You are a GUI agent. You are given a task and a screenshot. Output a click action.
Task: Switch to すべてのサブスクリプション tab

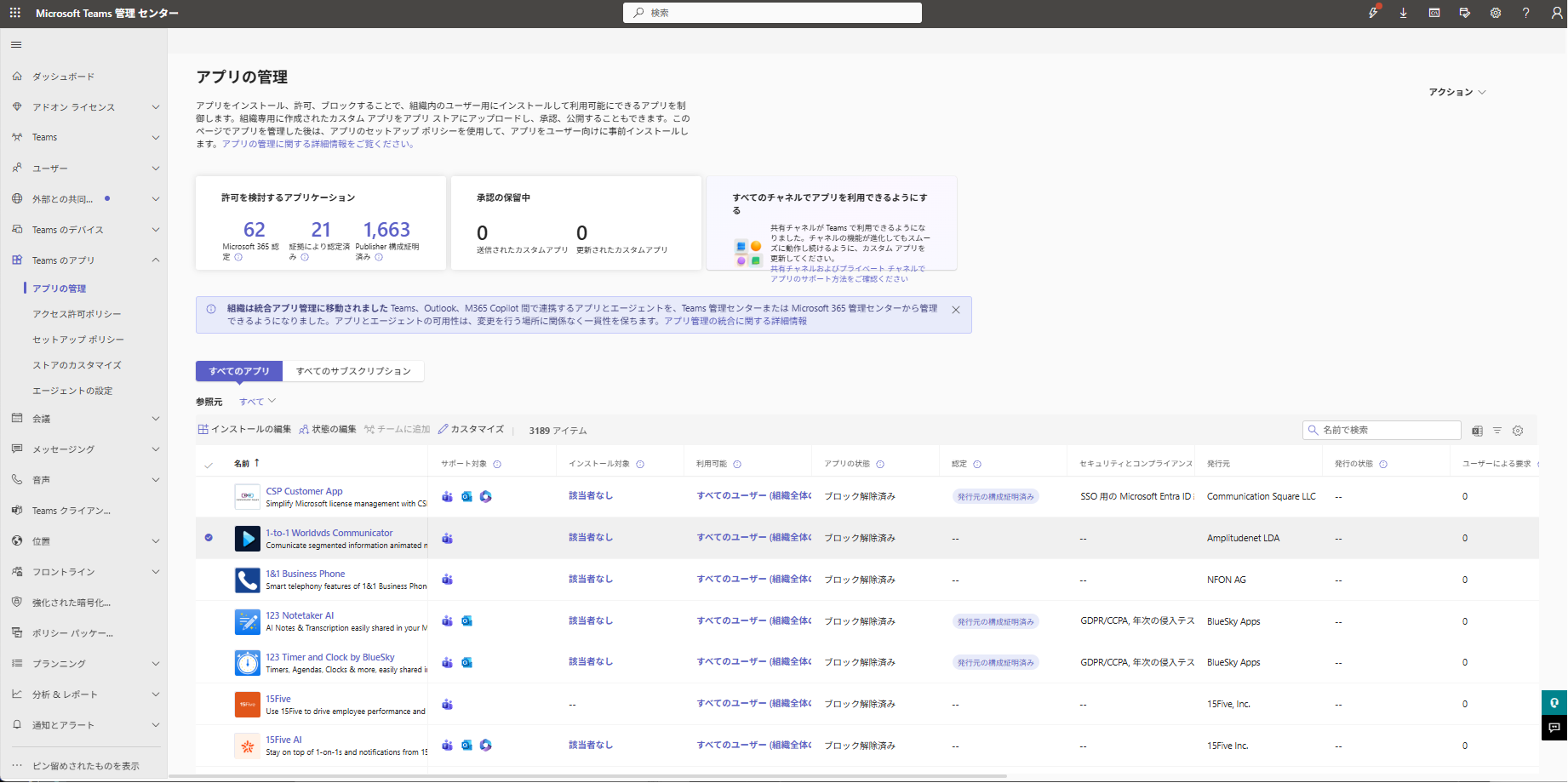coord(353,371)
